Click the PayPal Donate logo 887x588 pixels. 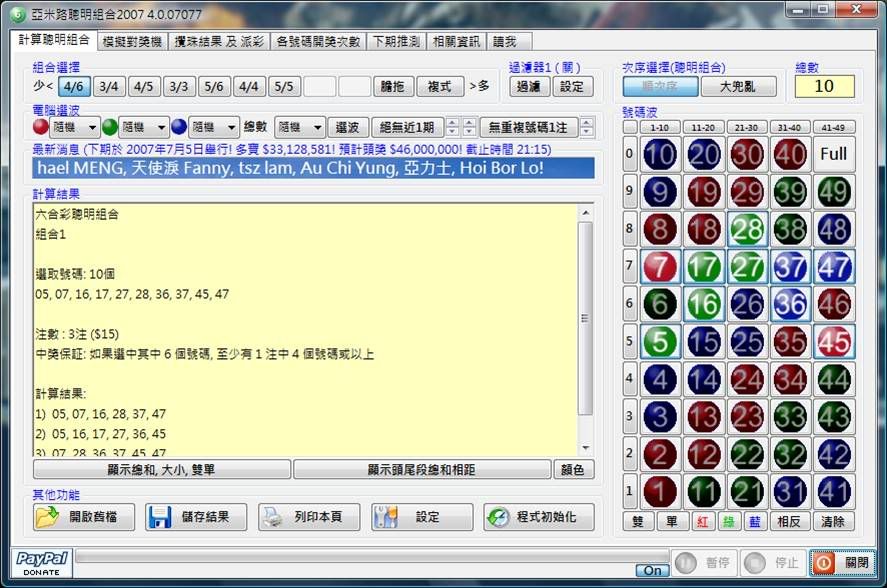[x=42, y=561]
